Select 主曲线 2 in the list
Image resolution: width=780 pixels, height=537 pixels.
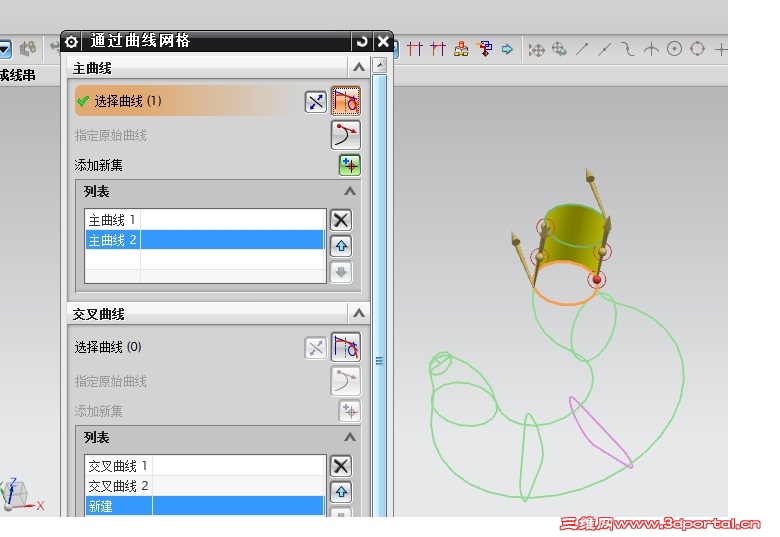(x=205, y=240)
